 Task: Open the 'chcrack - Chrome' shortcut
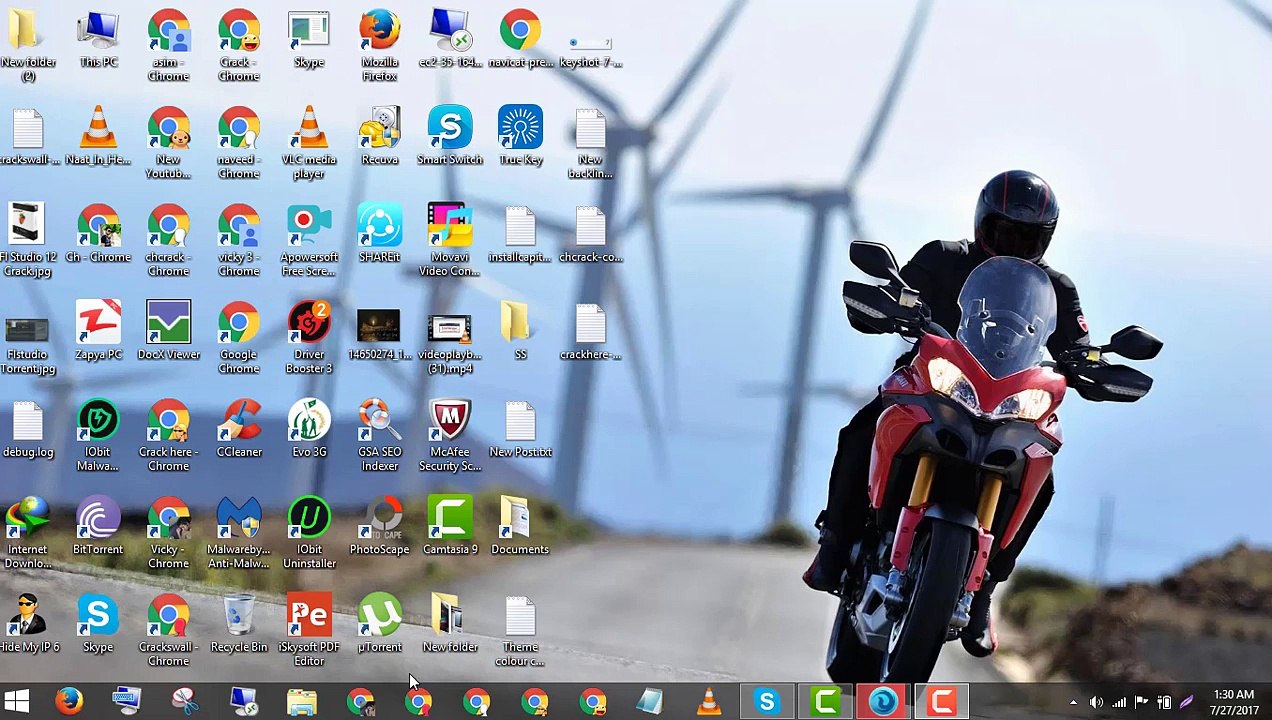click(x=168, y=240)
